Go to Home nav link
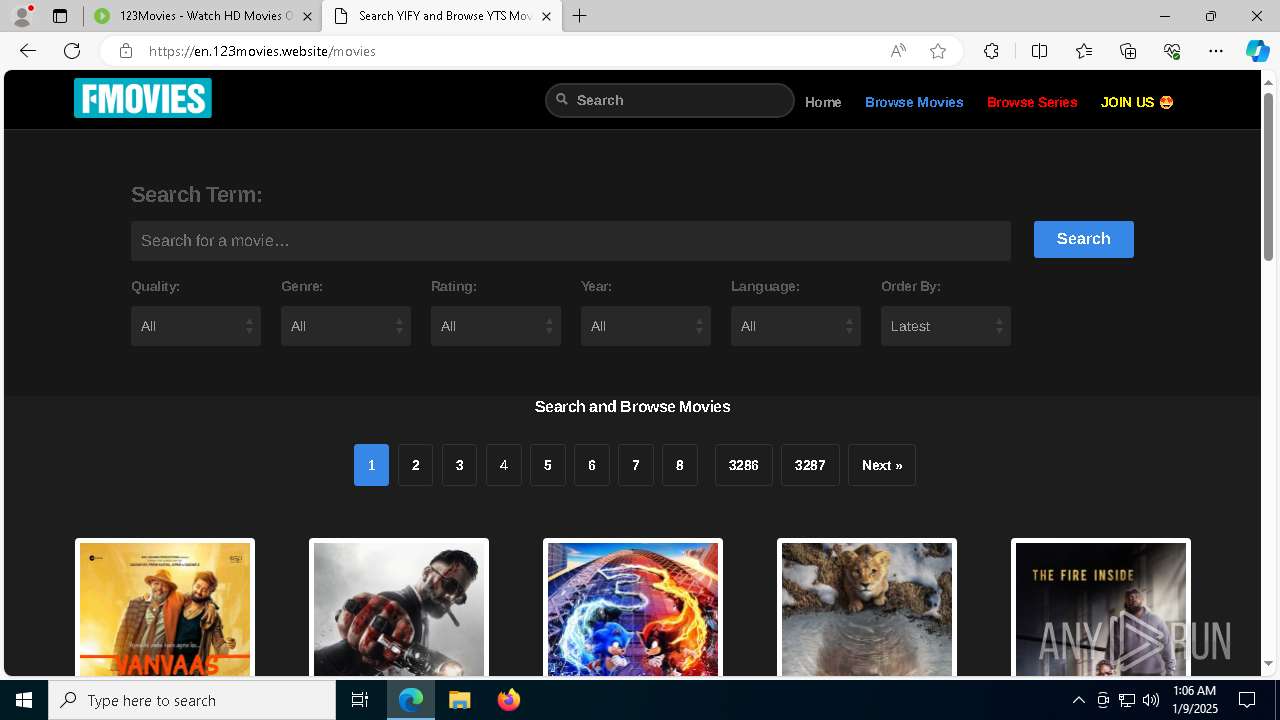 pyautogui.click(x=823, y=102)
